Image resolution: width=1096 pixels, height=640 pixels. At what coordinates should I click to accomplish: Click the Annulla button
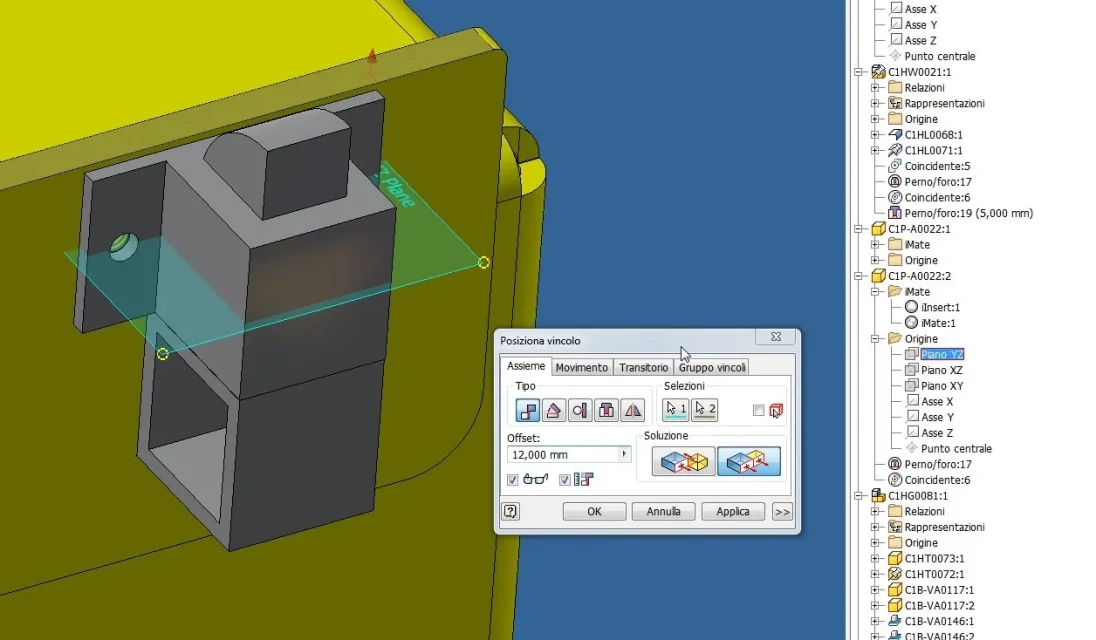(x=663, y=511)
